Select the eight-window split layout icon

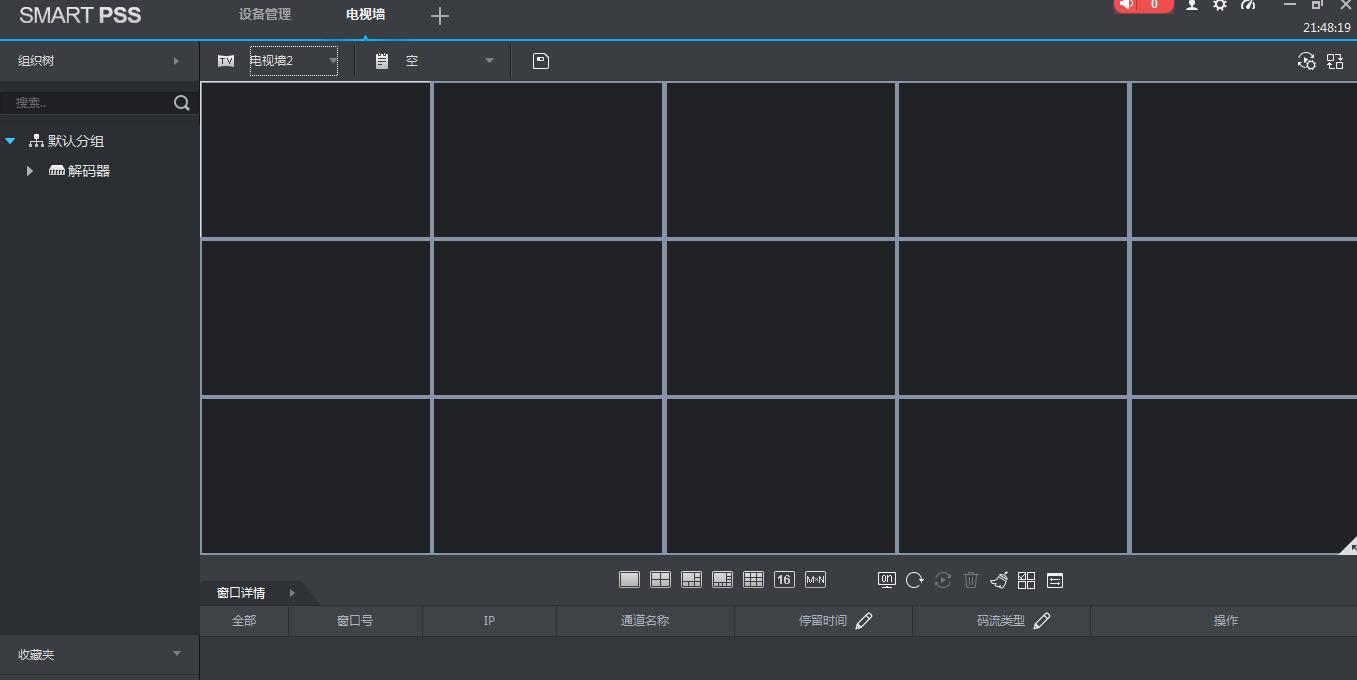[722, 580]
